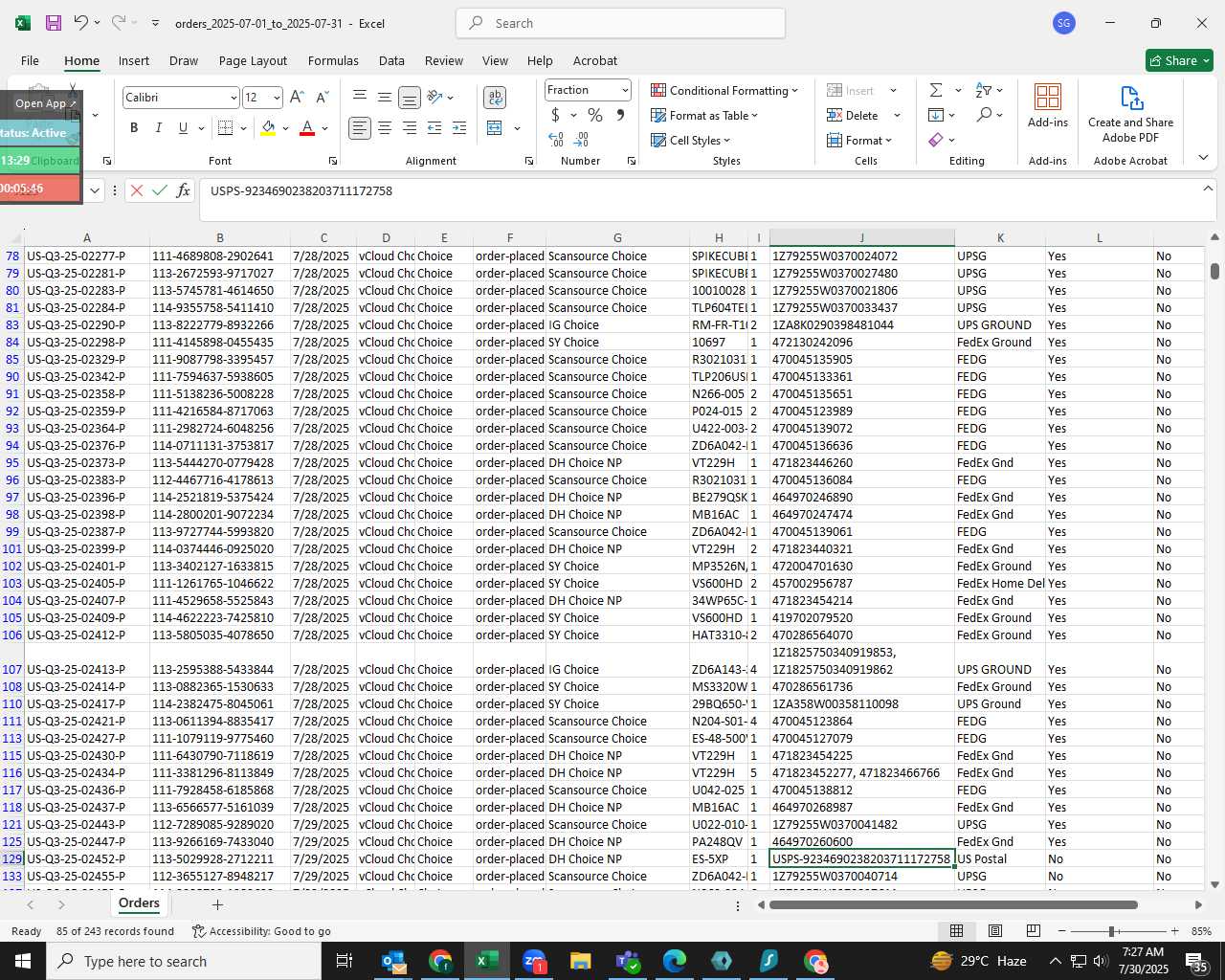
Task: Toggle Bold formatting
Action: tap(134, 128)
